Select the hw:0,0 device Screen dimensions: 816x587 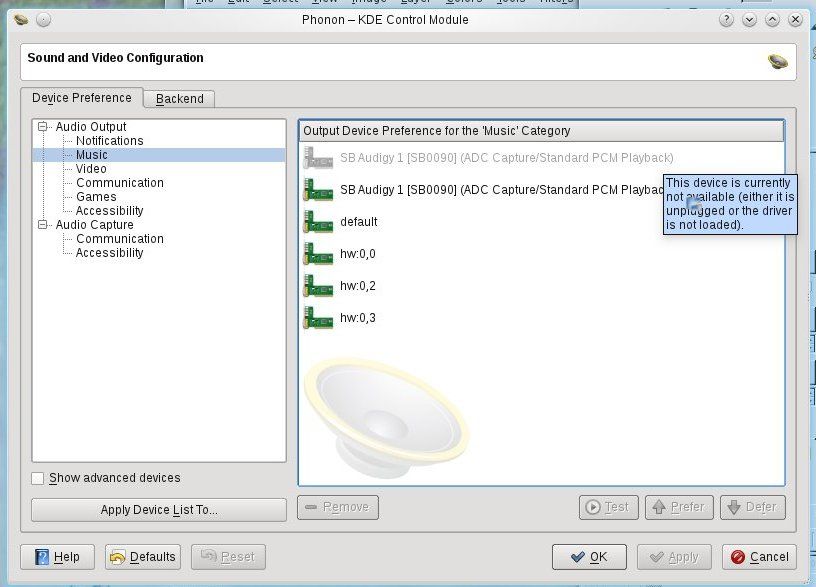pos(542,254)
